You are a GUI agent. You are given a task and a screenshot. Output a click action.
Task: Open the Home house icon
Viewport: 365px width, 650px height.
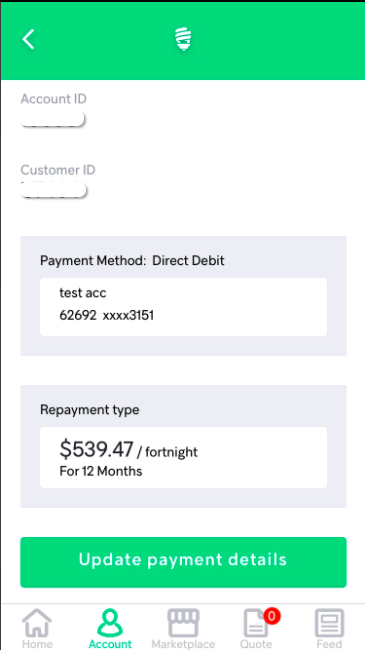[37, 623]
